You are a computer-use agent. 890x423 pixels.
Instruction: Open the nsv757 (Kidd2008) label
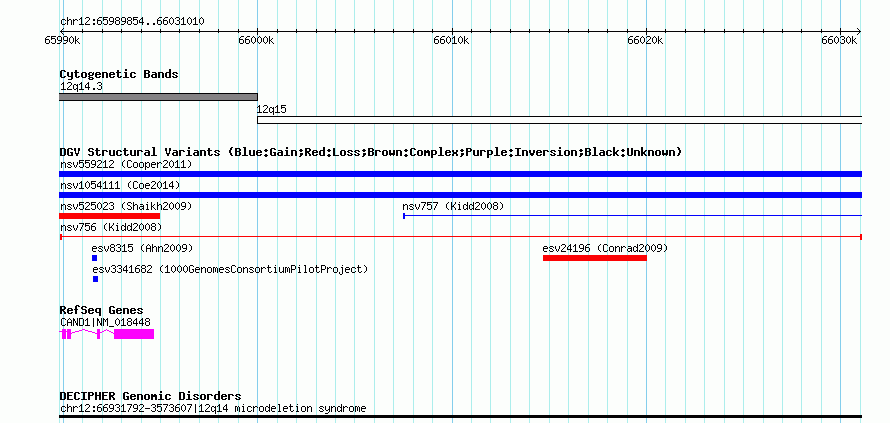pyautogui.click(x=453, y=206)
